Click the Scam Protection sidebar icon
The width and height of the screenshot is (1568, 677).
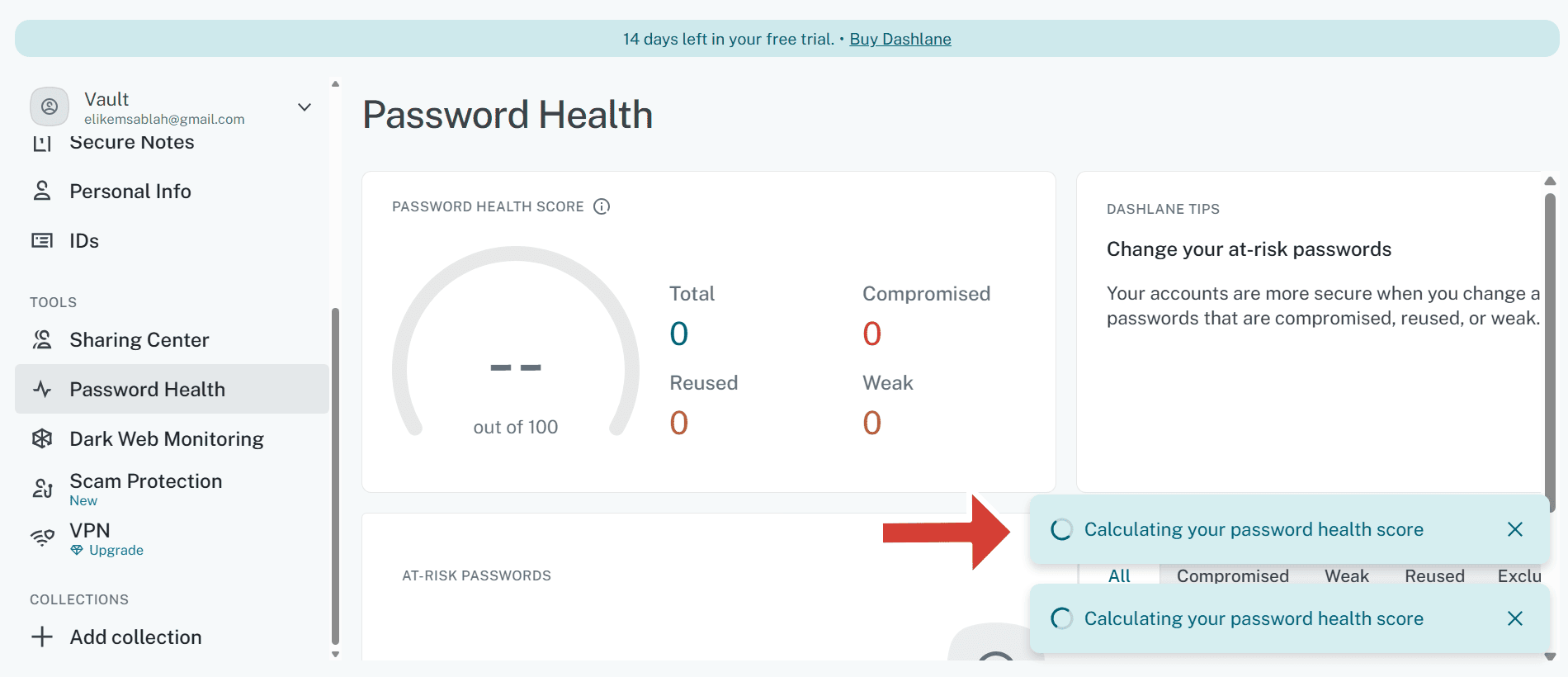pos(42,489)
